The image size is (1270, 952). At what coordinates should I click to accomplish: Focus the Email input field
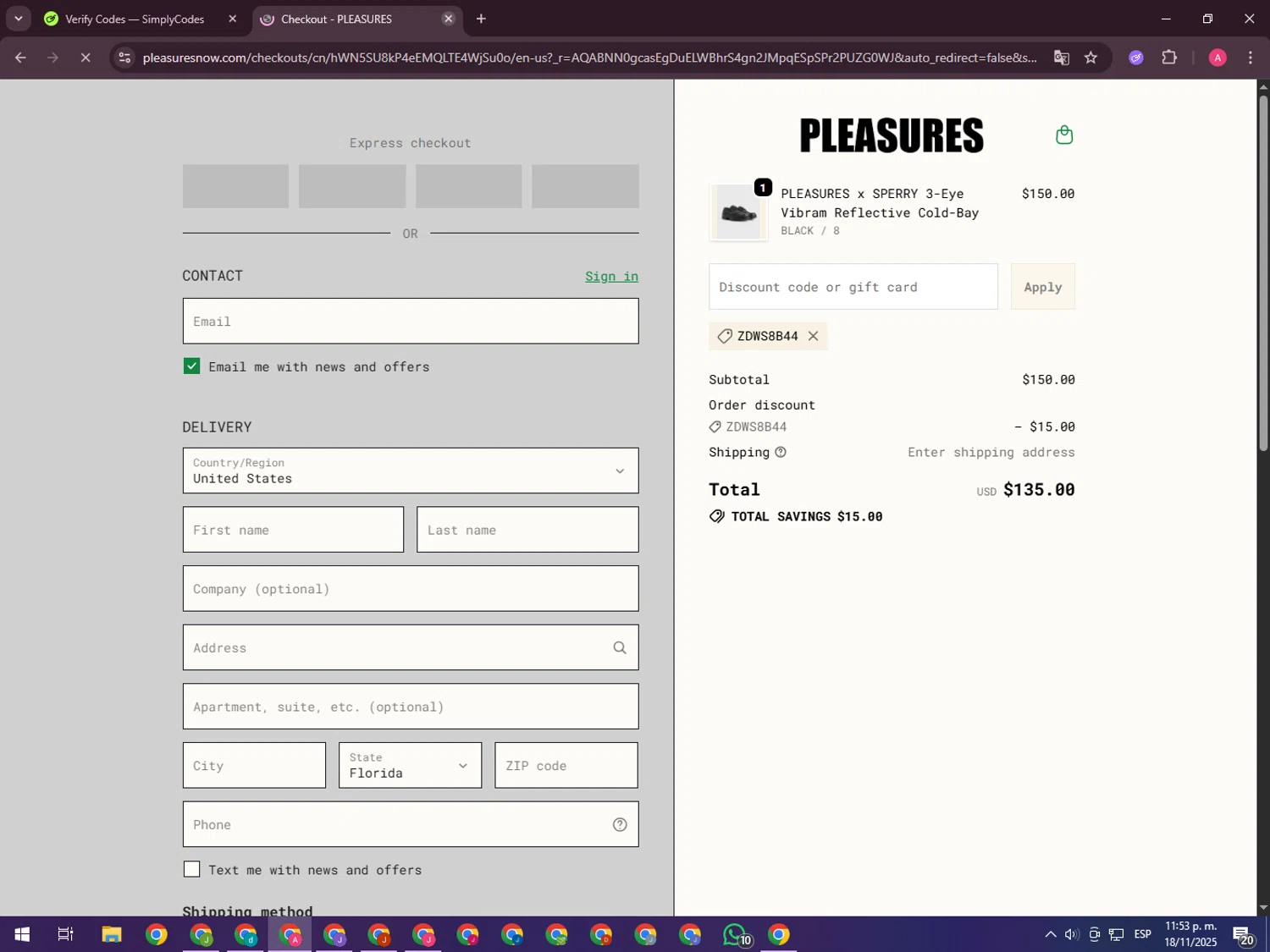pyautogui.click(x=411, y=321)
